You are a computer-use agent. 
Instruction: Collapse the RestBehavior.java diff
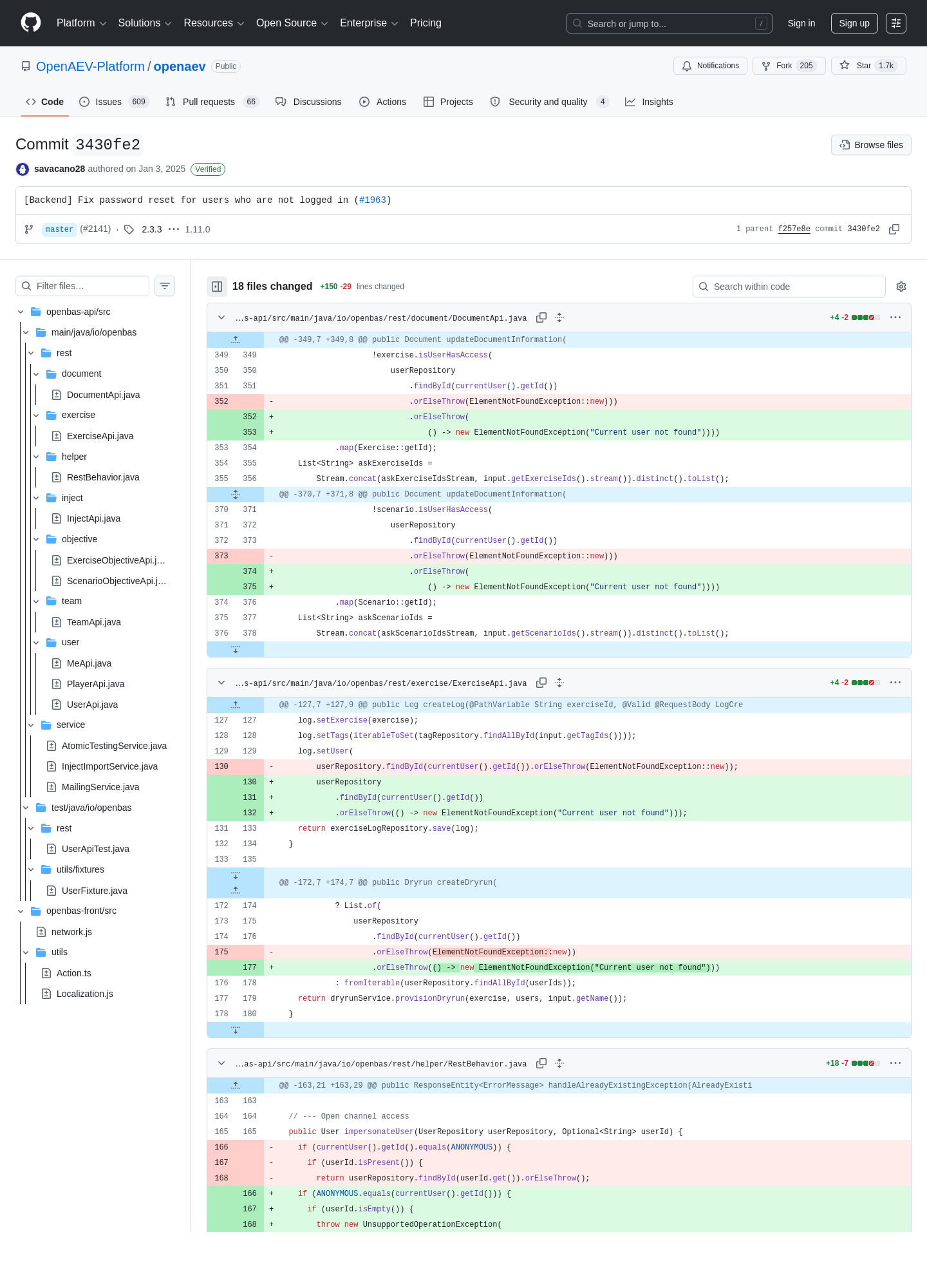(221, 1063)
